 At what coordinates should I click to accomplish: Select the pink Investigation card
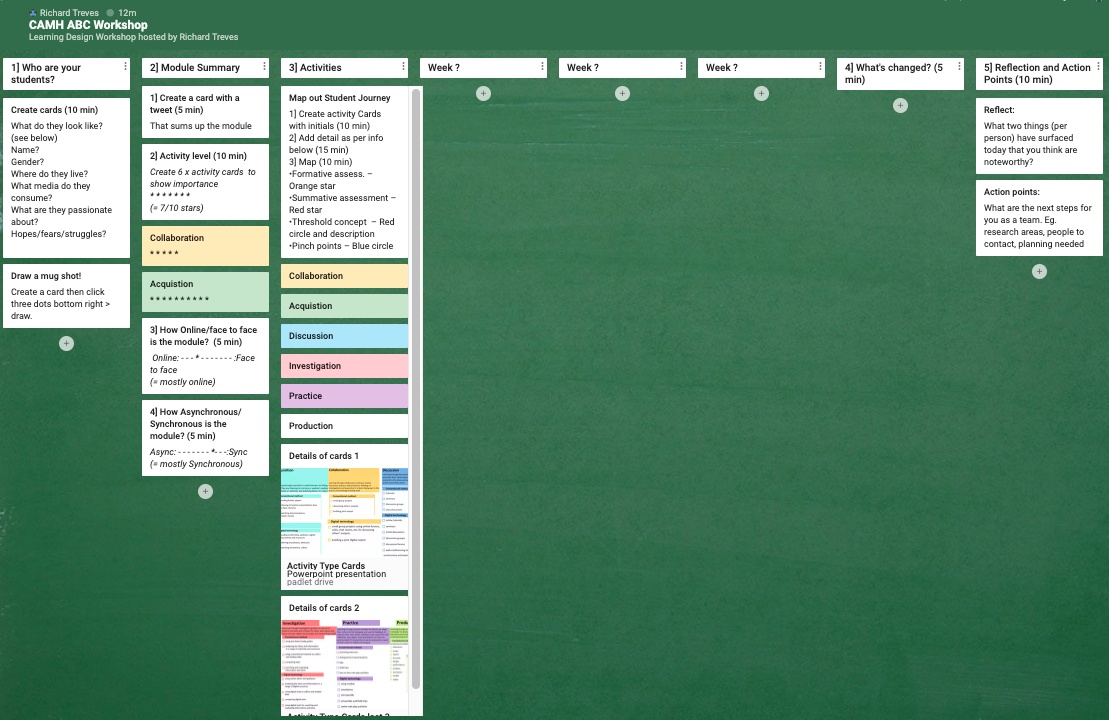(344, 366)
